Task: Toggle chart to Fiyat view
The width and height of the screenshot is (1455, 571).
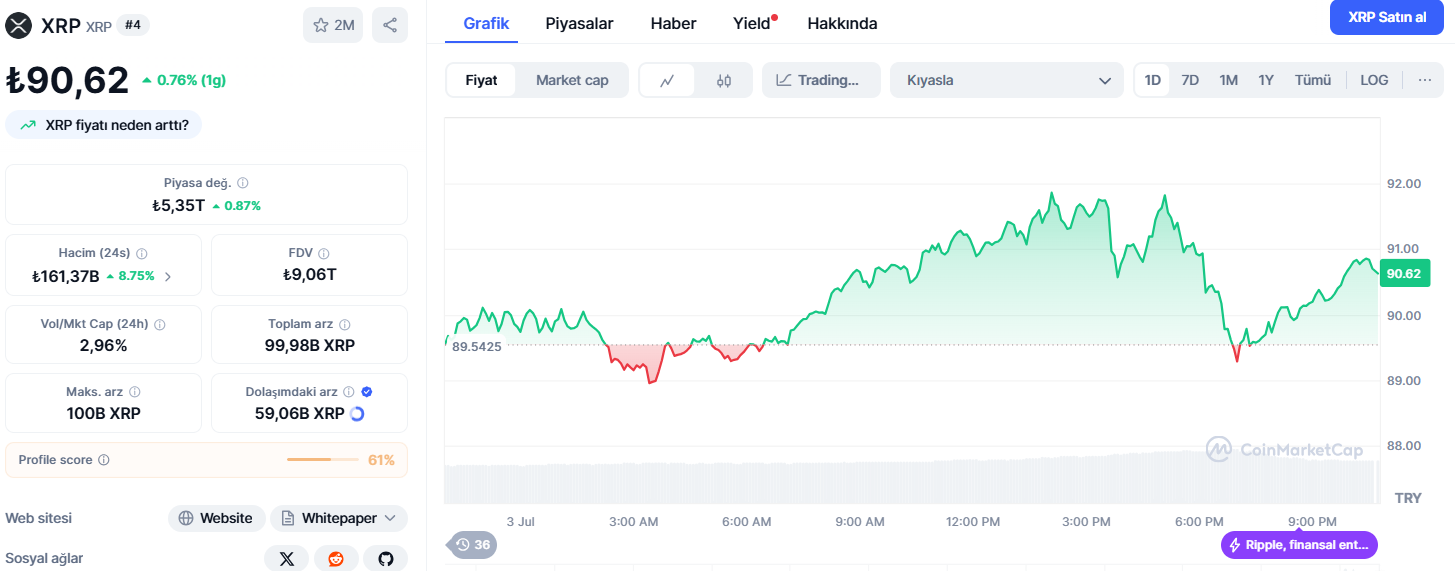Action: 481,80
